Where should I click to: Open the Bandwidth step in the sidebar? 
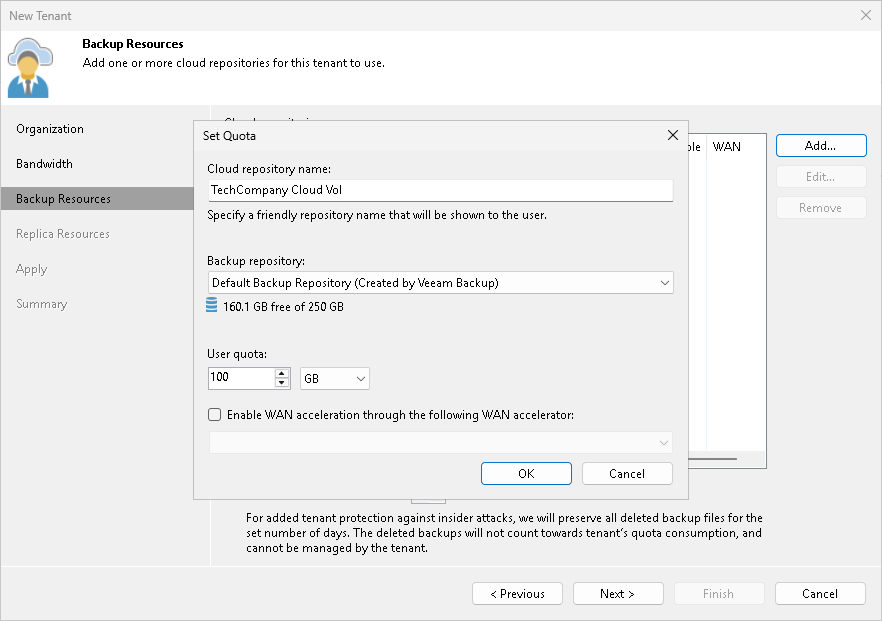45,163
